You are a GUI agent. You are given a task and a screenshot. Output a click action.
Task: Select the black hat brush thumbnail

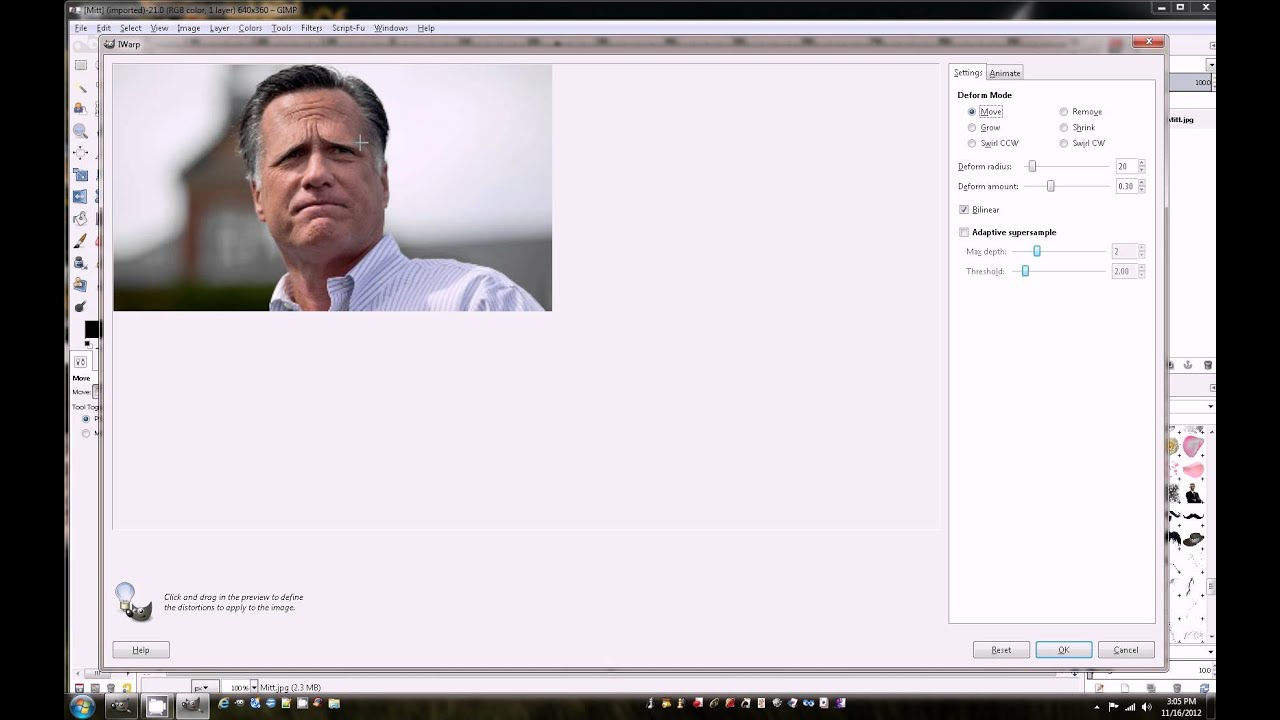(x=1193, y=540)
